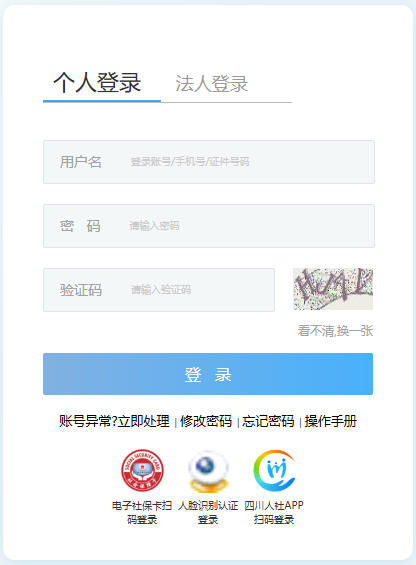Focus the 用户名 input field
The height and width of the screenshot is (565, 416).
click(x=209, y=162)
